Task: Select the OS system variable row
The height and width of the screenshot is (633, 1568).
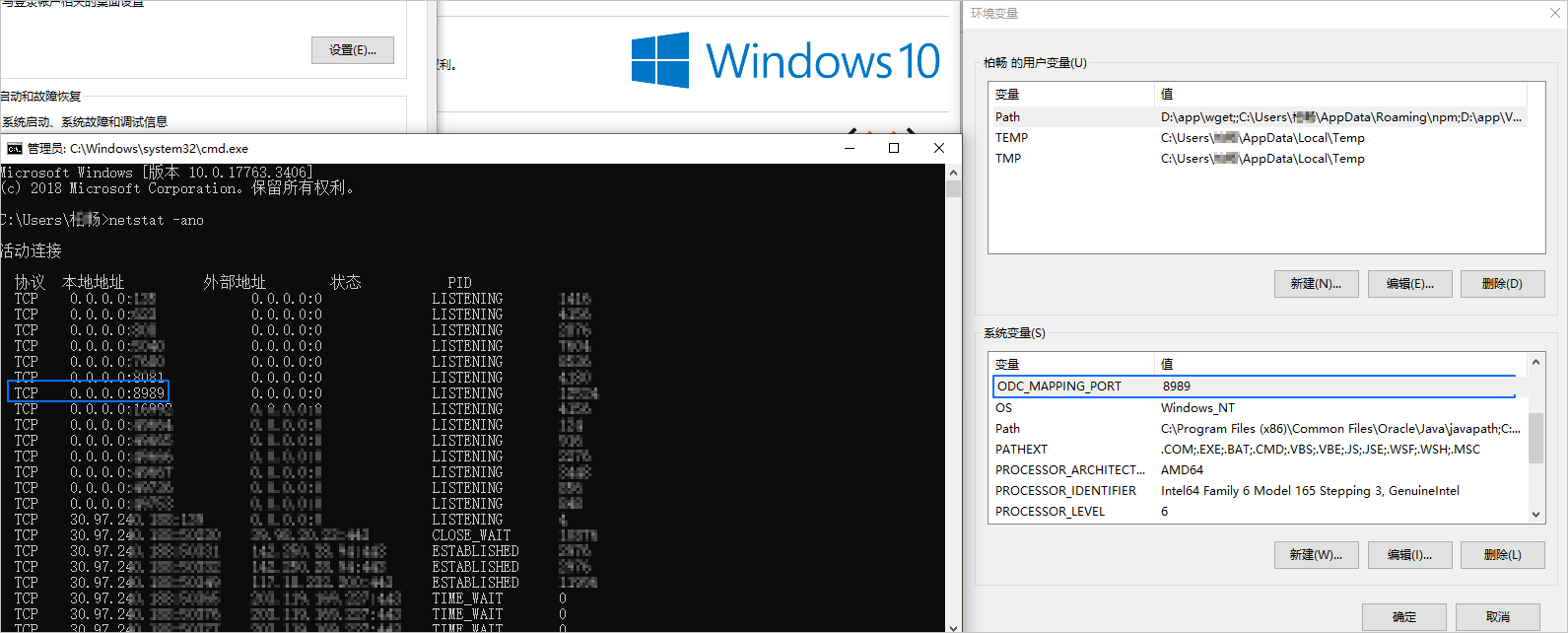Action: (1259, 408)
